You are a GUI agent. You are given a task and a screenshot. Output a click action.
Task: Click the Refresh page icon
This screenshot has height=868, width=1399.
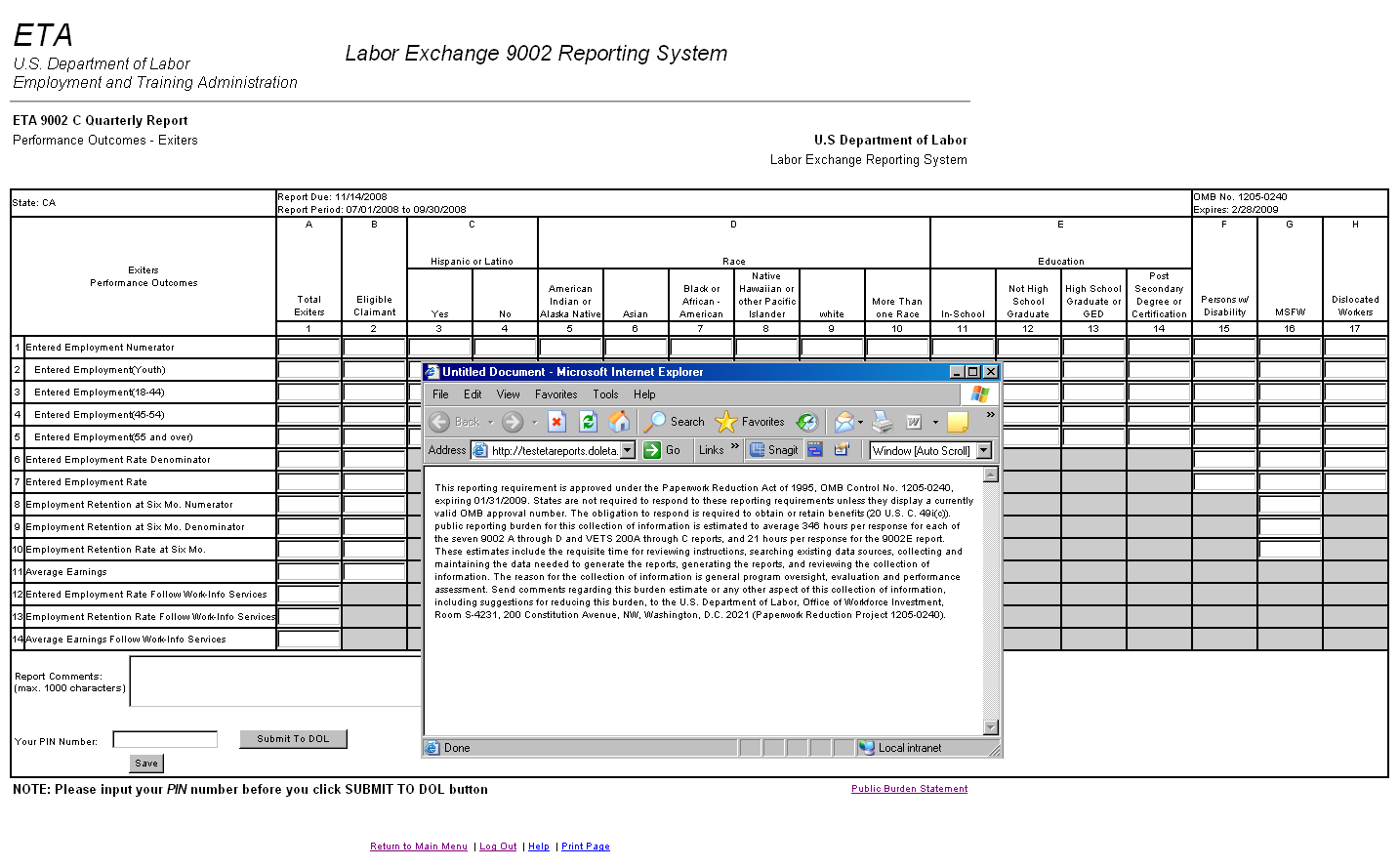pyautogui.click(x=588, y=422)
